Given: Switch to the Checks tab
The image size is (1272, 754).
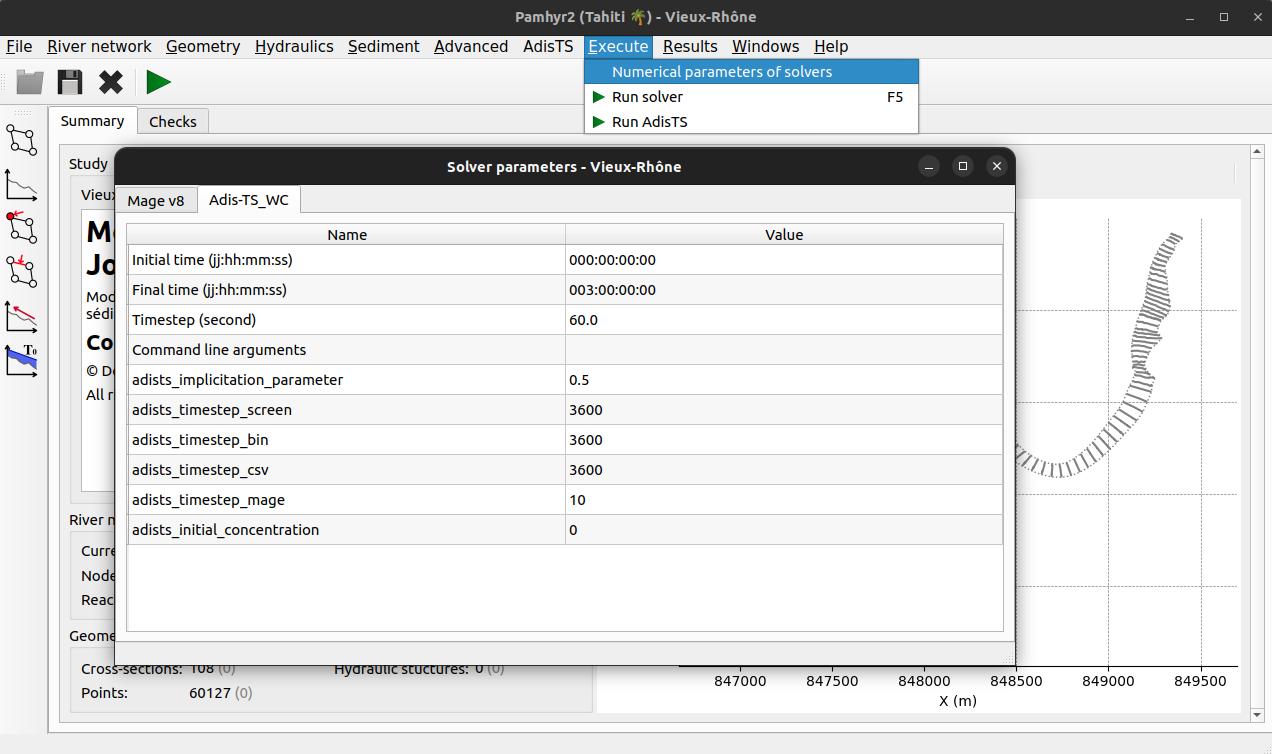Looking at the screenshot, I should (x=173, y=122).
